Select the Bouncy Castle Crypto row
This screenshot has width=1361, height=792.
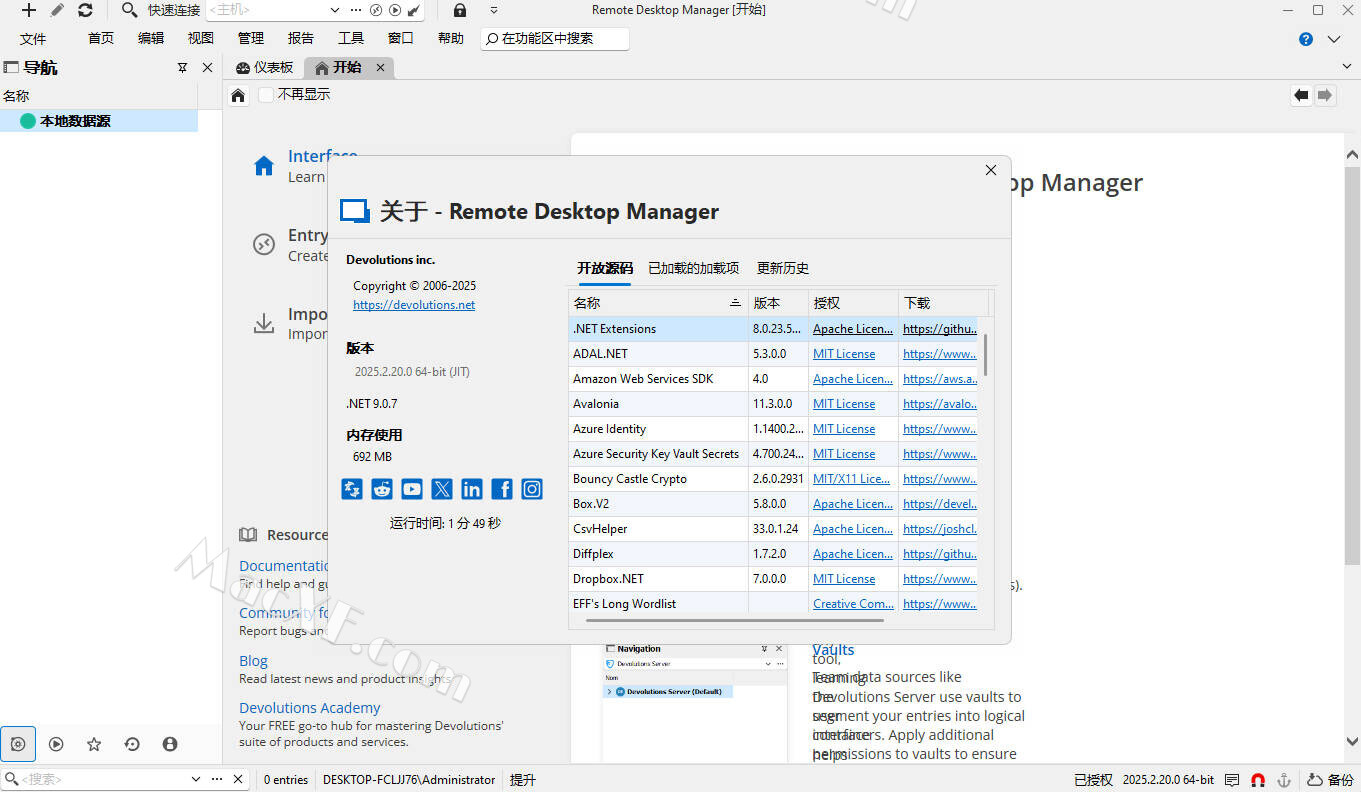tap(773, 479)
